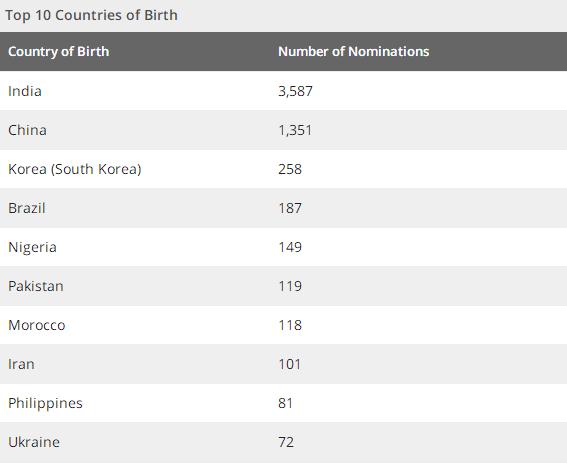
Task: Click the China country cell
Action: point(27,130)
